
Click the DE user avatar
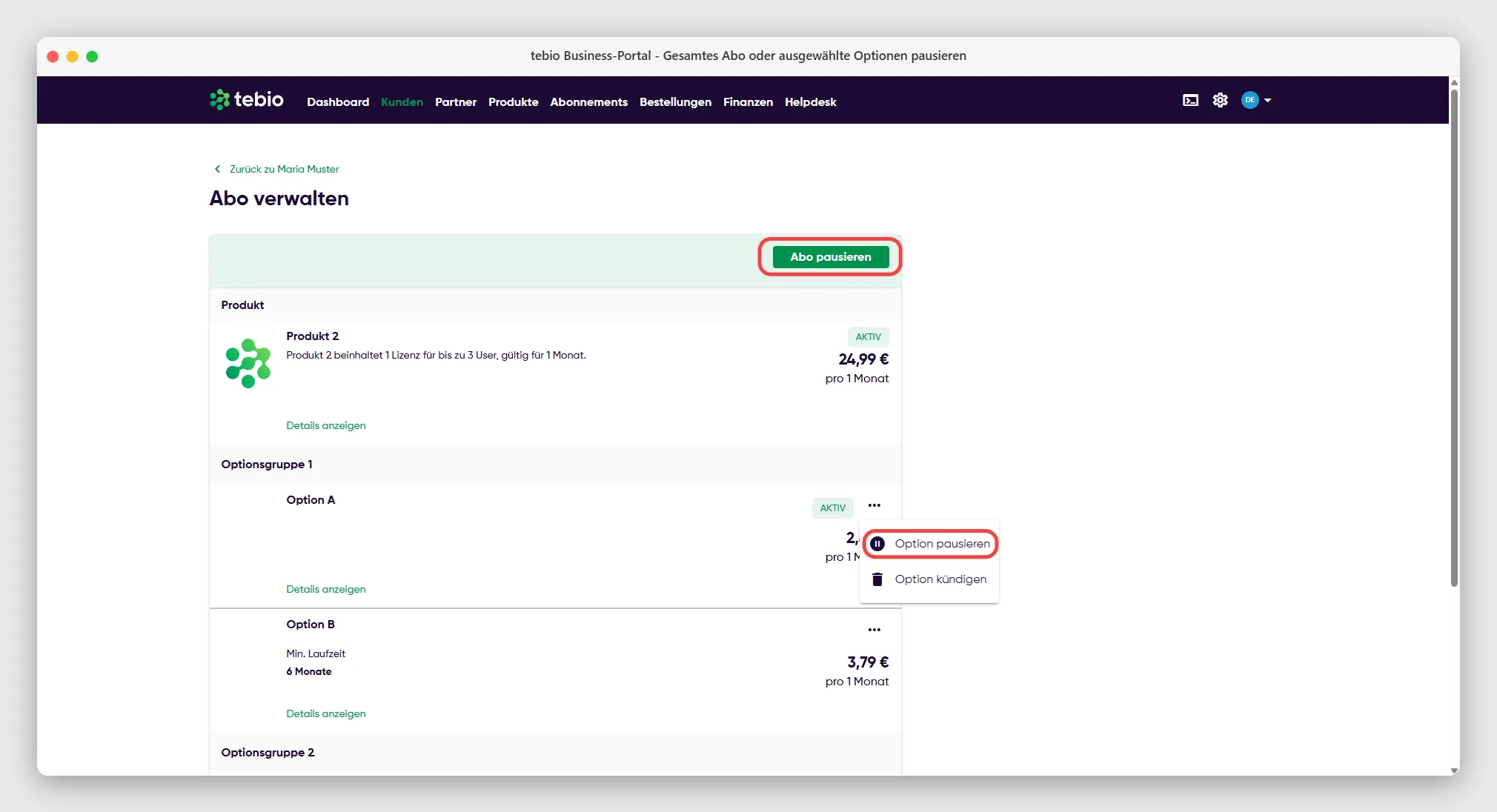tap(1249, 100)
